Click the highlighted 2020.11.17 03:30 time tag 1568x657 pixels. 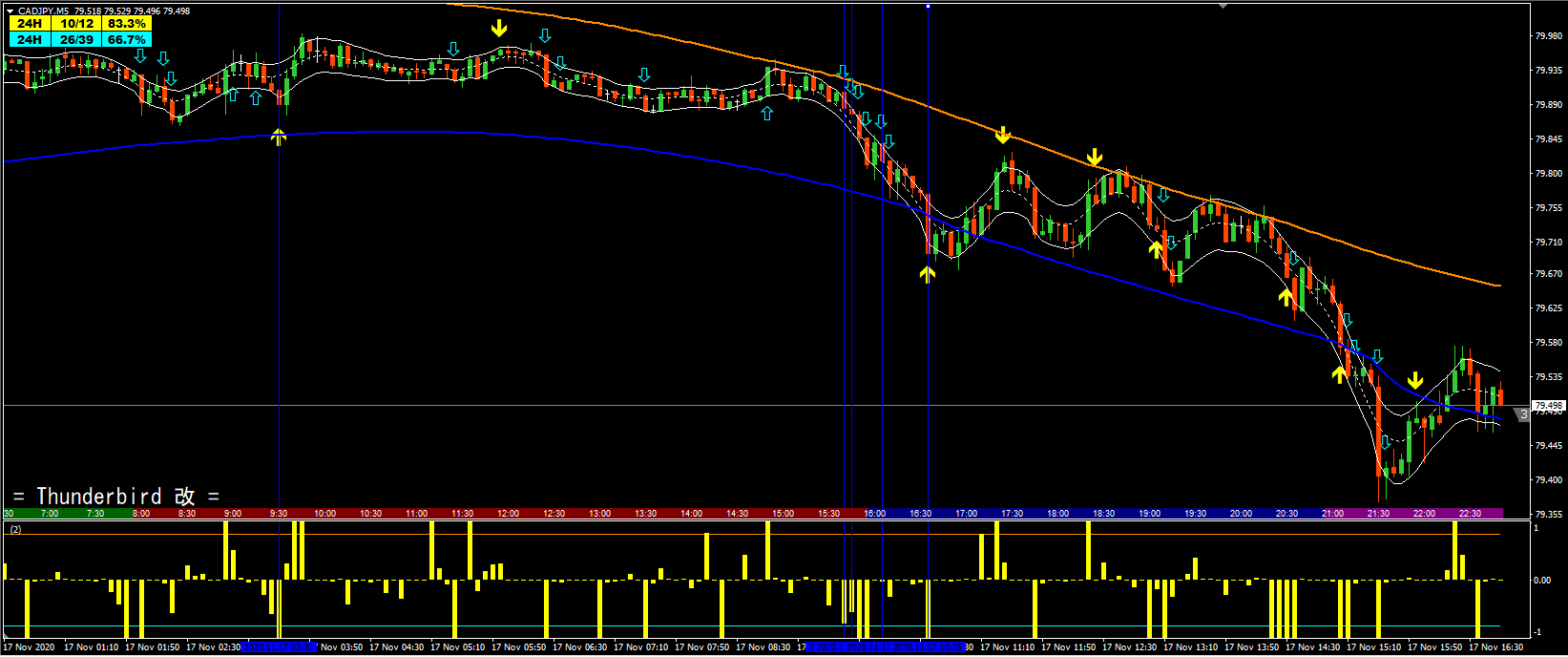(x=279, y=647)
